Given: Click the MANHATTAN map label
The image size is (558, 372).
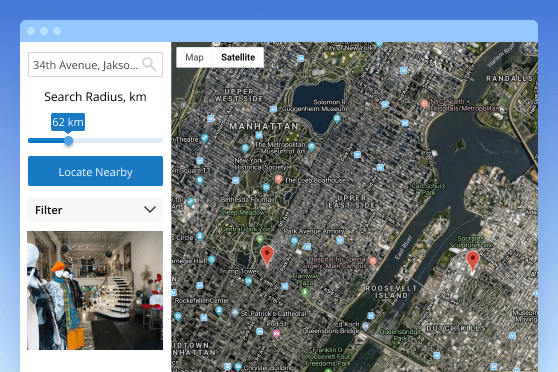Looking at the screenshot, I should pyautogui.click(x=264, y=126).
